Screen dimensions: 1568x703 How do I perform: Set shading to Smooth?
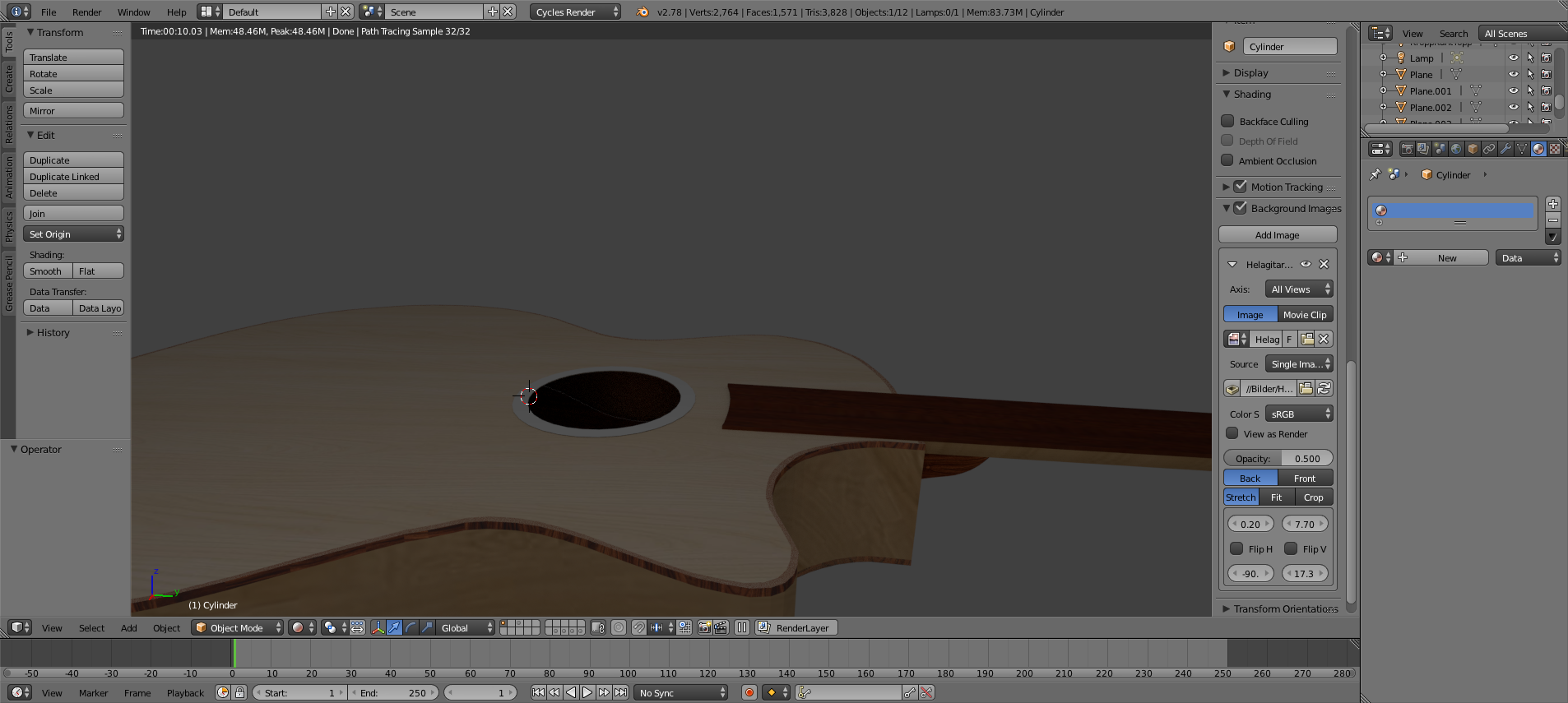pos(48,271)
